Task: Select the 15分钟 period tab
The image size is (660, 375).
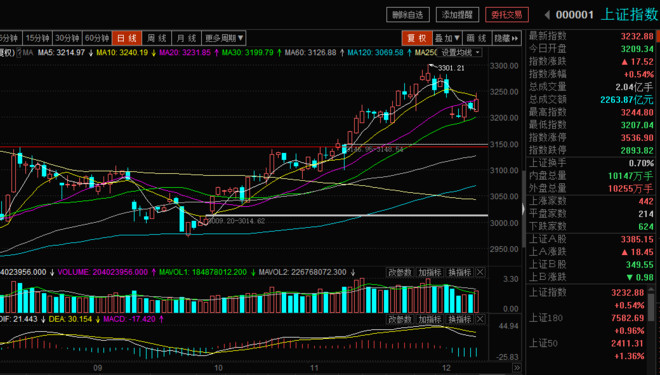Action: [x=37, y=38]
